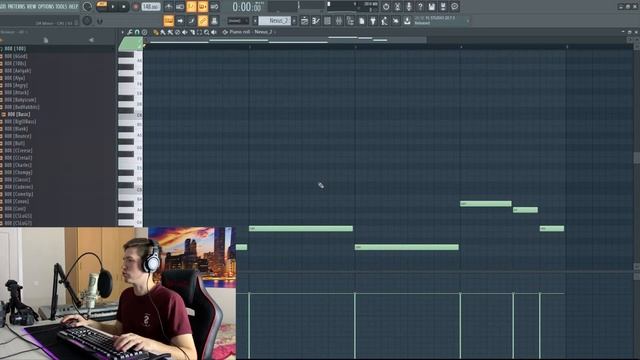Save the project with the floppy disk icon

tap(432, 7)
